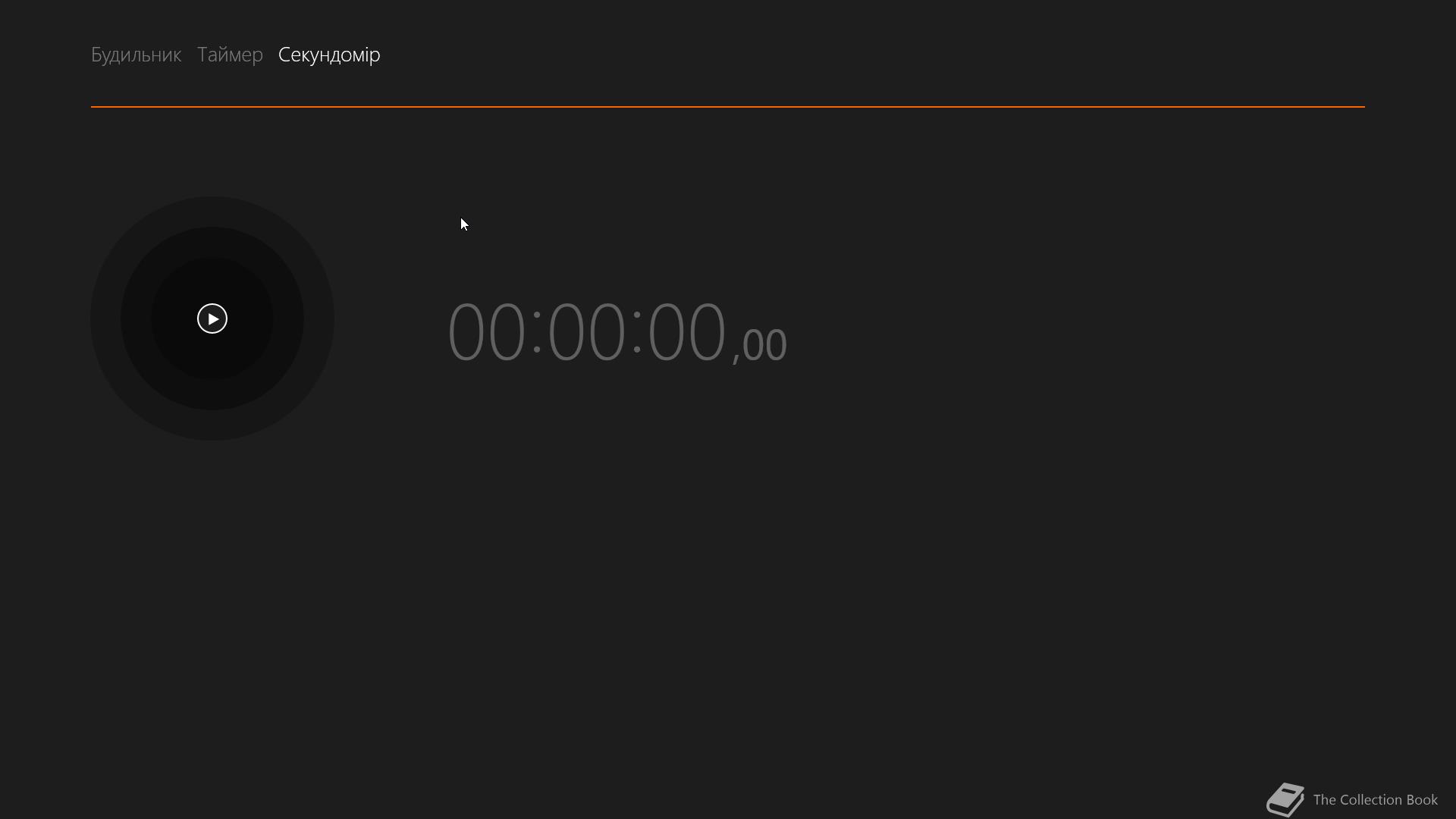Click the hours digits of stopwatch display
This screenshot has height=819, width=1456.
[x=487, y=331]
